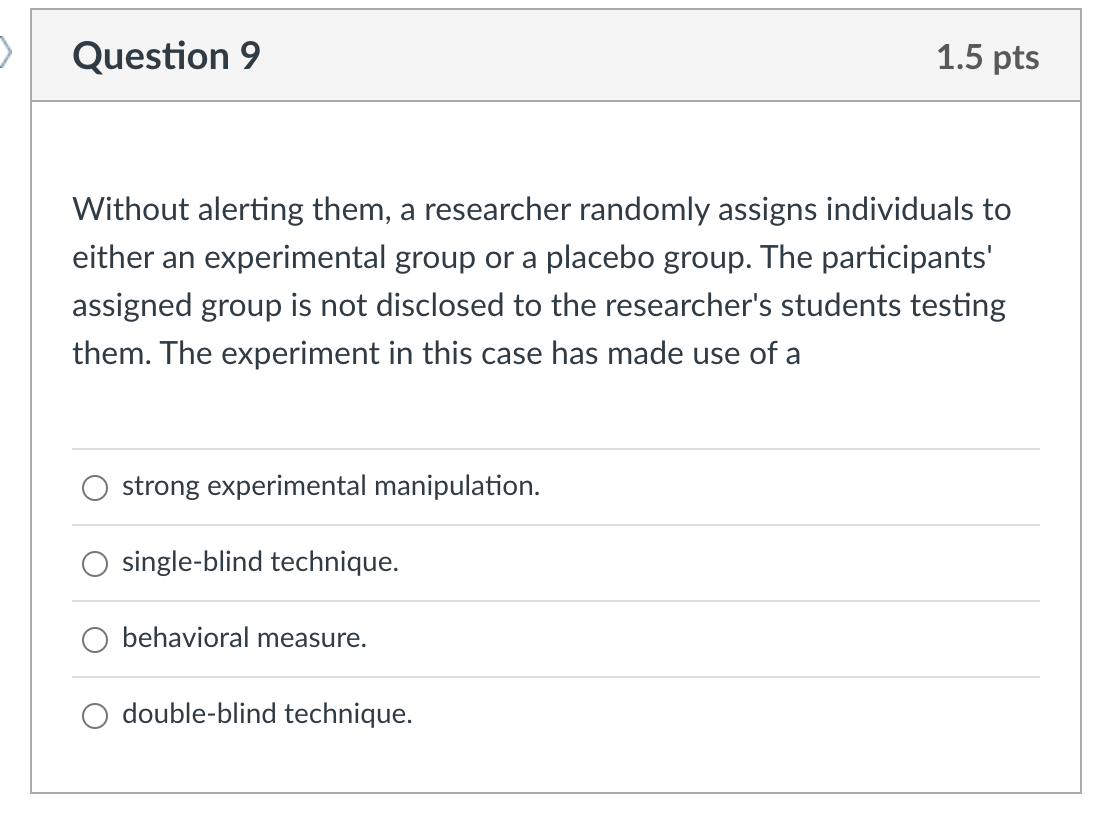Image resolution: width=1104 pixels, height=830 pixels.
Task: Click the 'single-blind technique.' answer label
Action: 261,562
